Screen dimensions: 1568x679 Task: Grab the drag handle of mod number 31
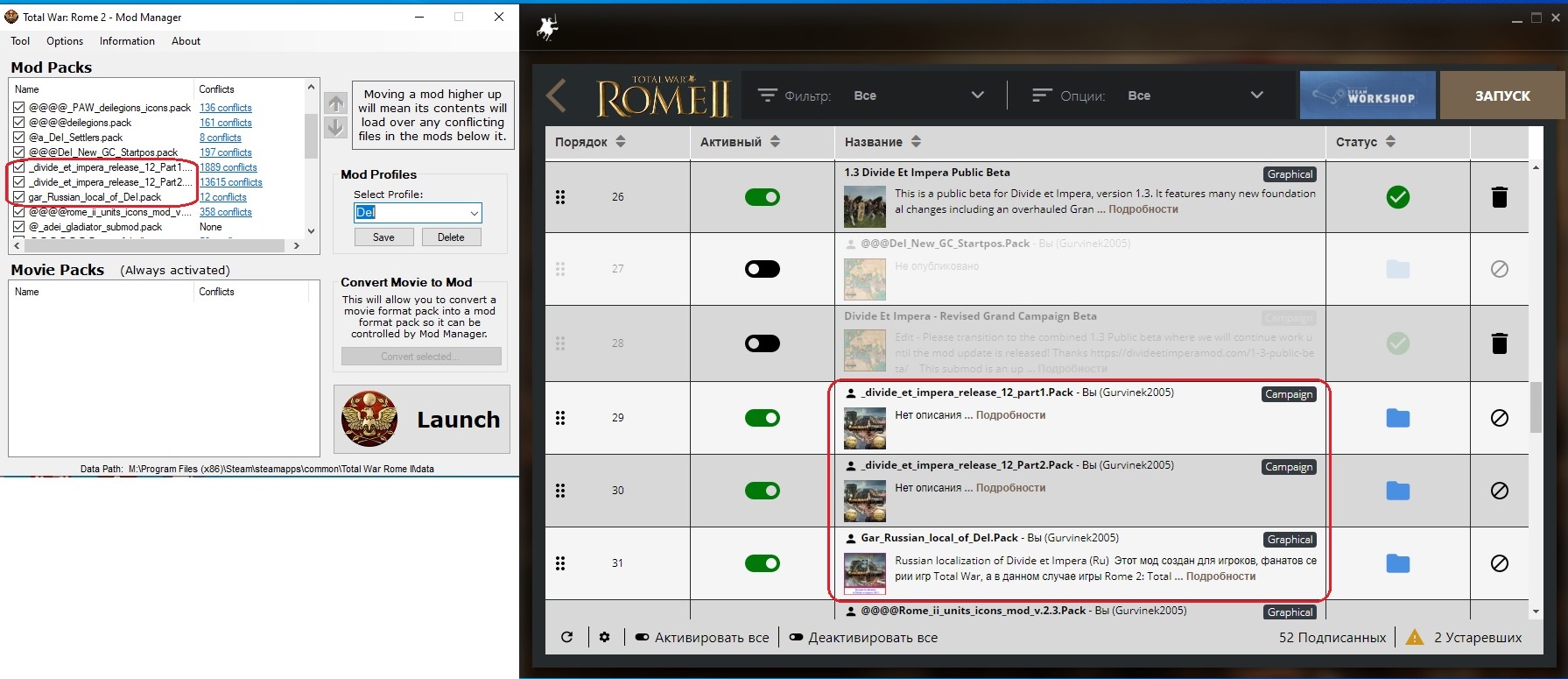click(x=560, y=563)
